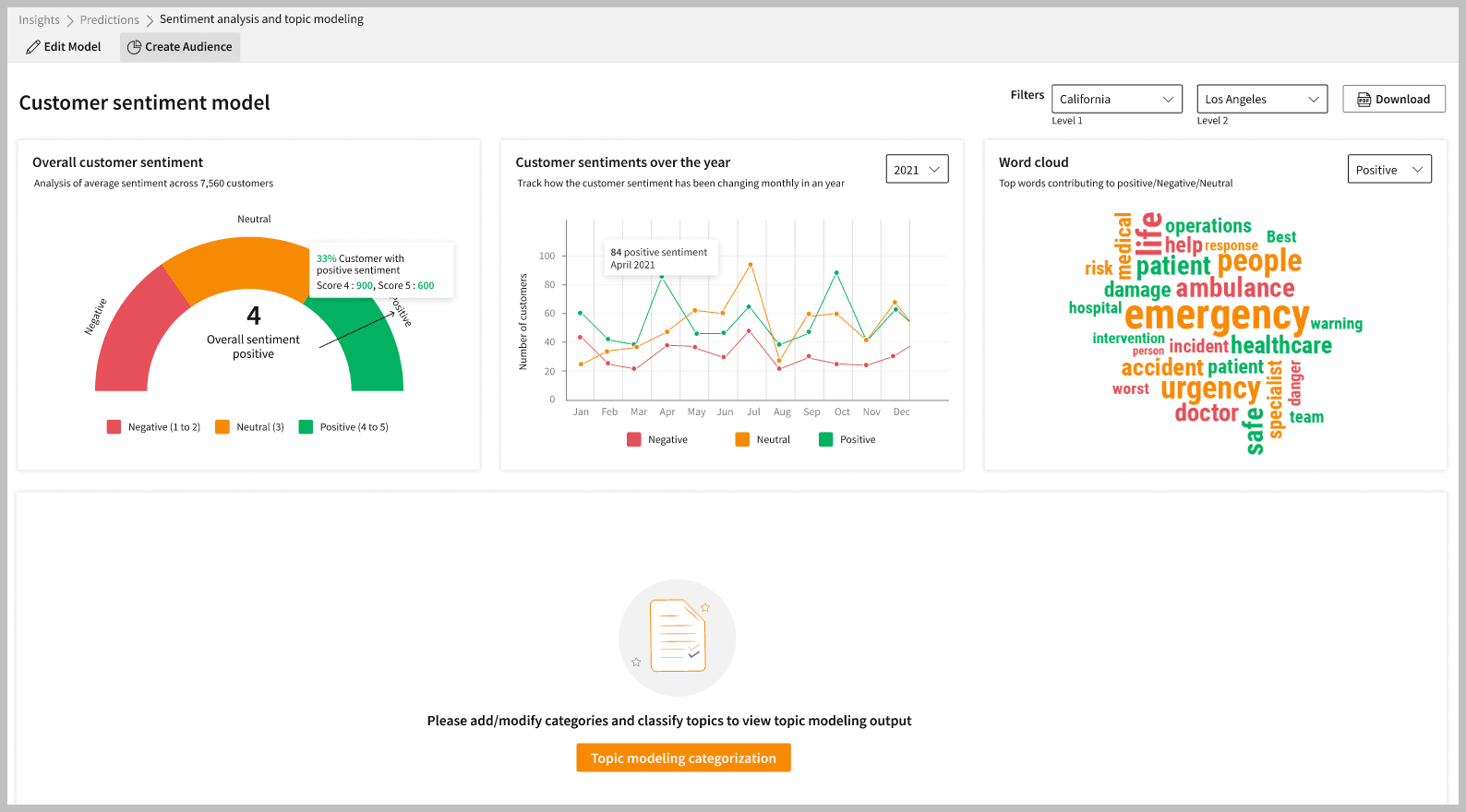Image resolution: width=1466 pixels, height=812 pixels.
Task: Click the word 'incident' in word cloud
Action: tap(1198, 346)
